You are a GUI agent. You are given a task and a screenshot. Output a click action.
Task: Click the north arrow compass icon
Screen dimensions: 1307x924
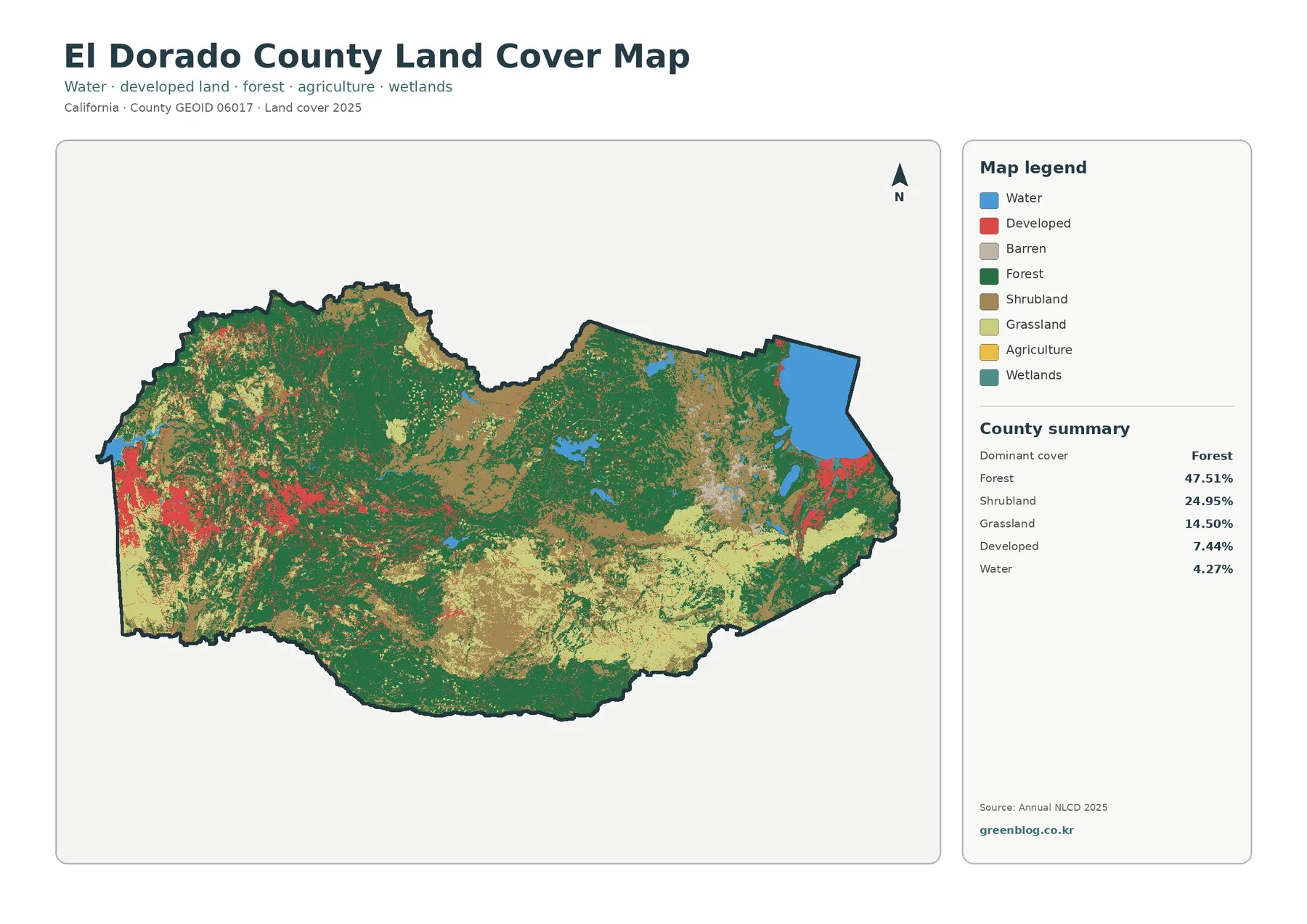[x=900, y=182]
